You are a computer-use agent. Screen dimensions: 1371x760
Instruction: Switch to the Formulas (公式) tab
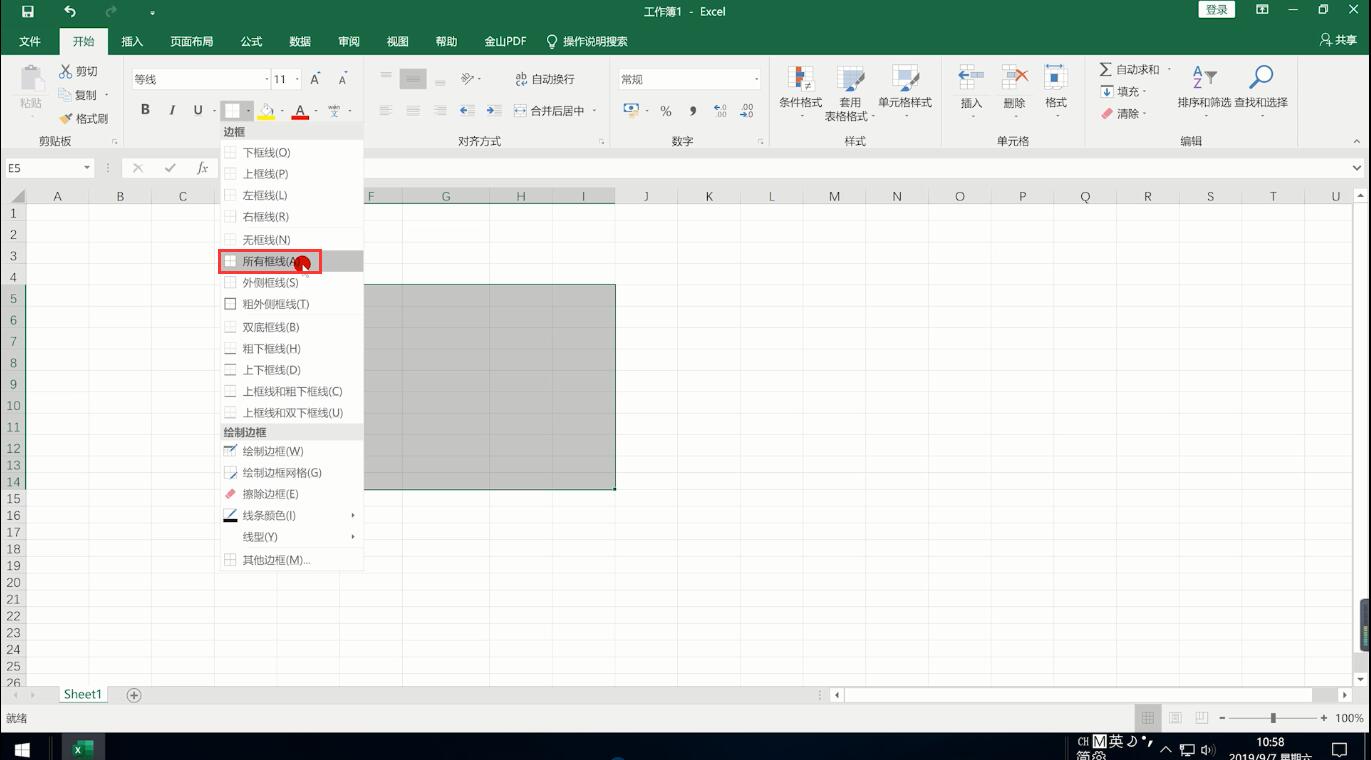pos(251,41)
